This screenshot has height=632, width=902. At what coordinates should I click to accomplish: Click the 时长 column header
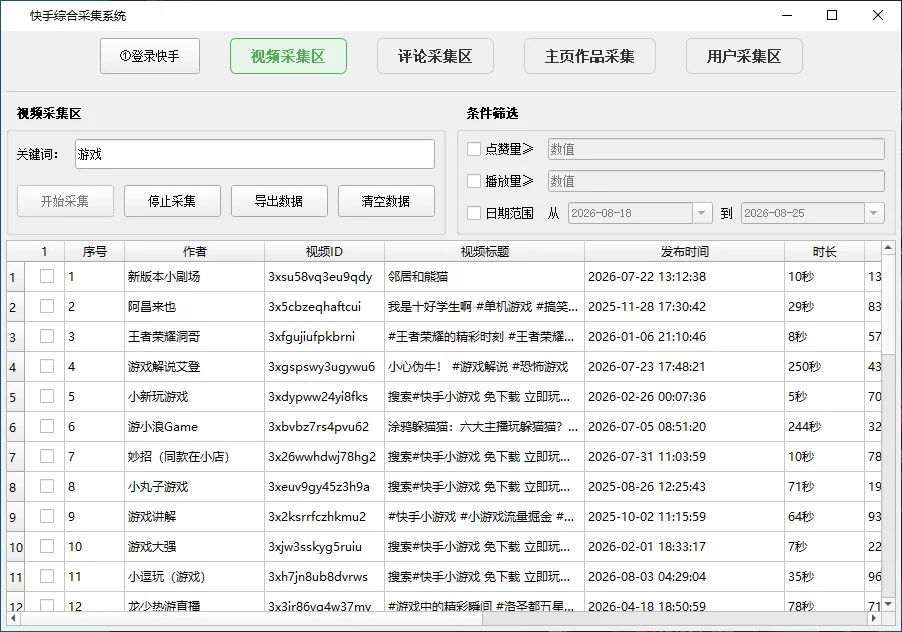click(x=824, y=251)
